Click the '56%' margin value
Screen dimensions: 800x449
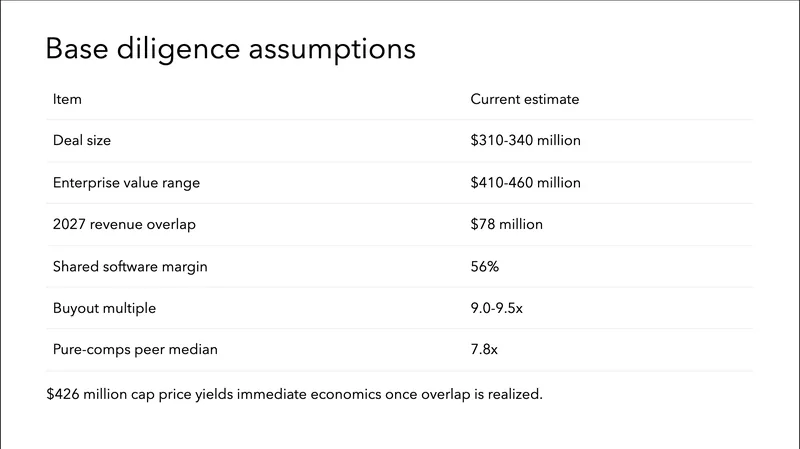[485, 267]
